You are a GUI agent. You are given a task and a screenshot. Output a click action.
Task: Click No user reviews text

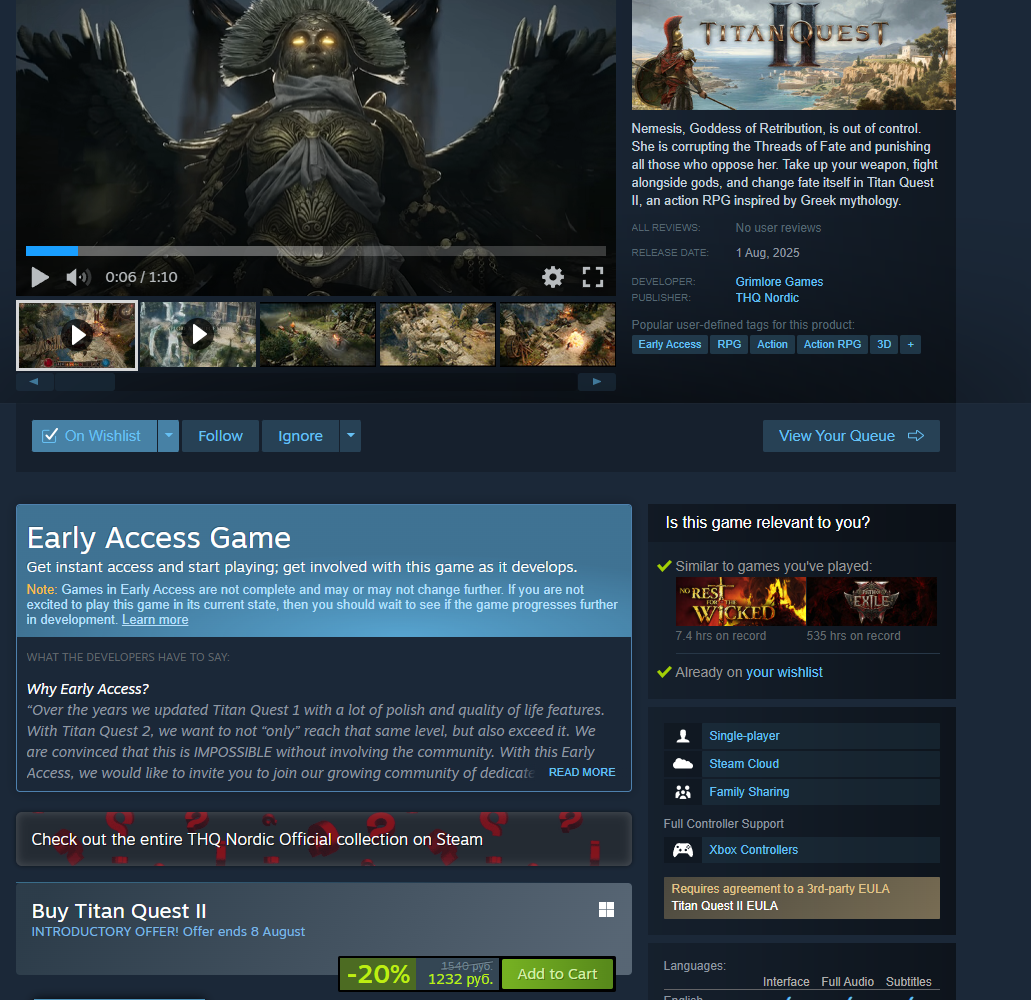click(778, 228)
